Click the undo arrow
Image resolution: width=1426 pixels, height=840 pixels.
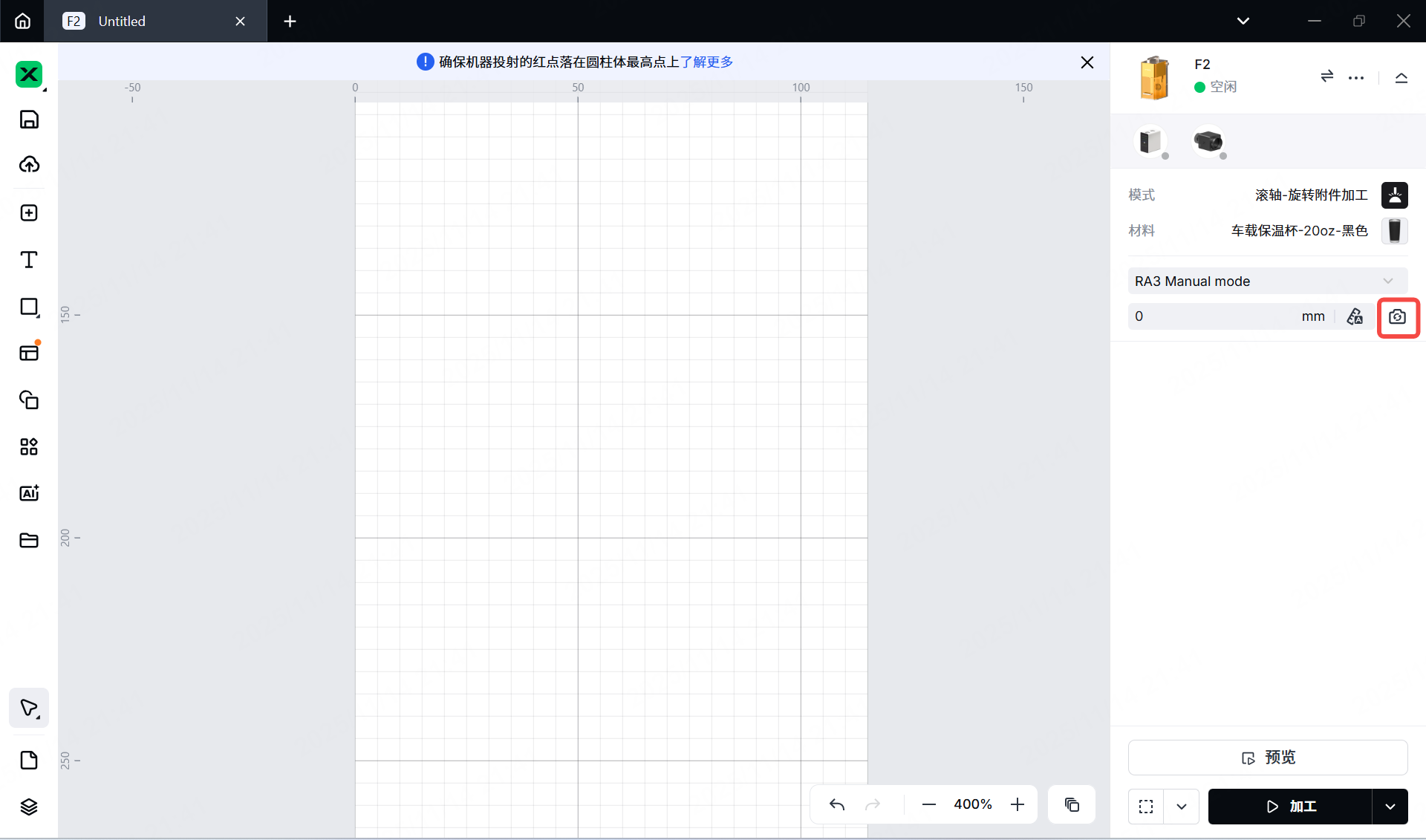[x=837, y=804]
